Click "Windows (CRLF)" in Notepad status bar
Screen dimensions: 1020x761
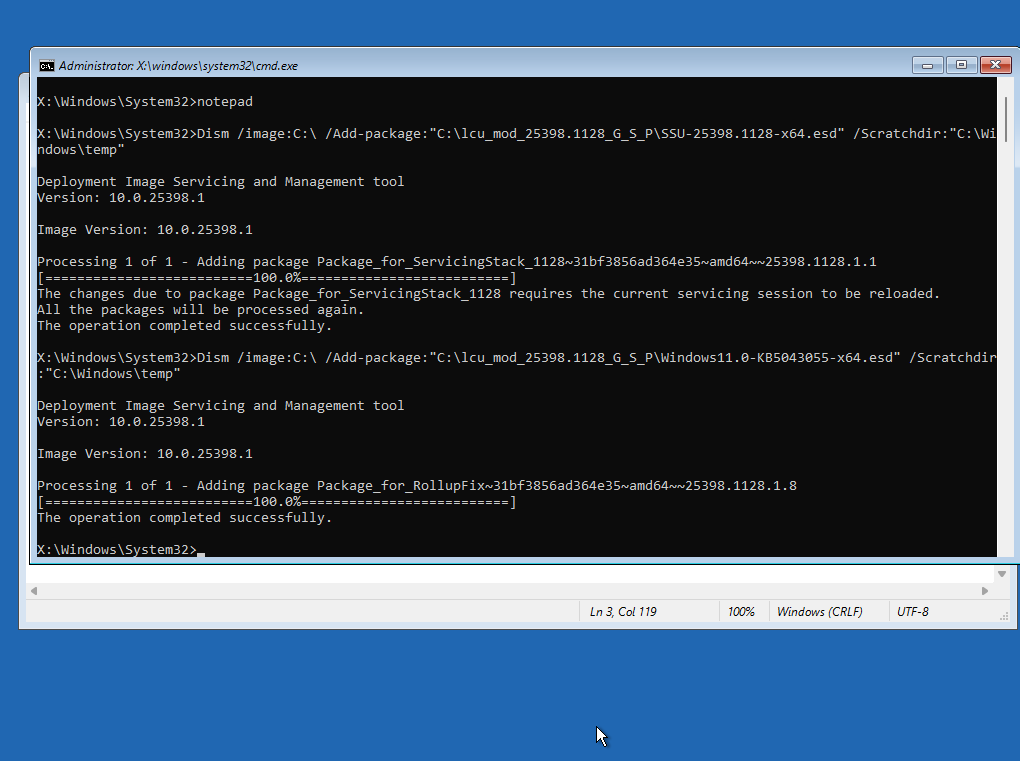coord(820,611)
